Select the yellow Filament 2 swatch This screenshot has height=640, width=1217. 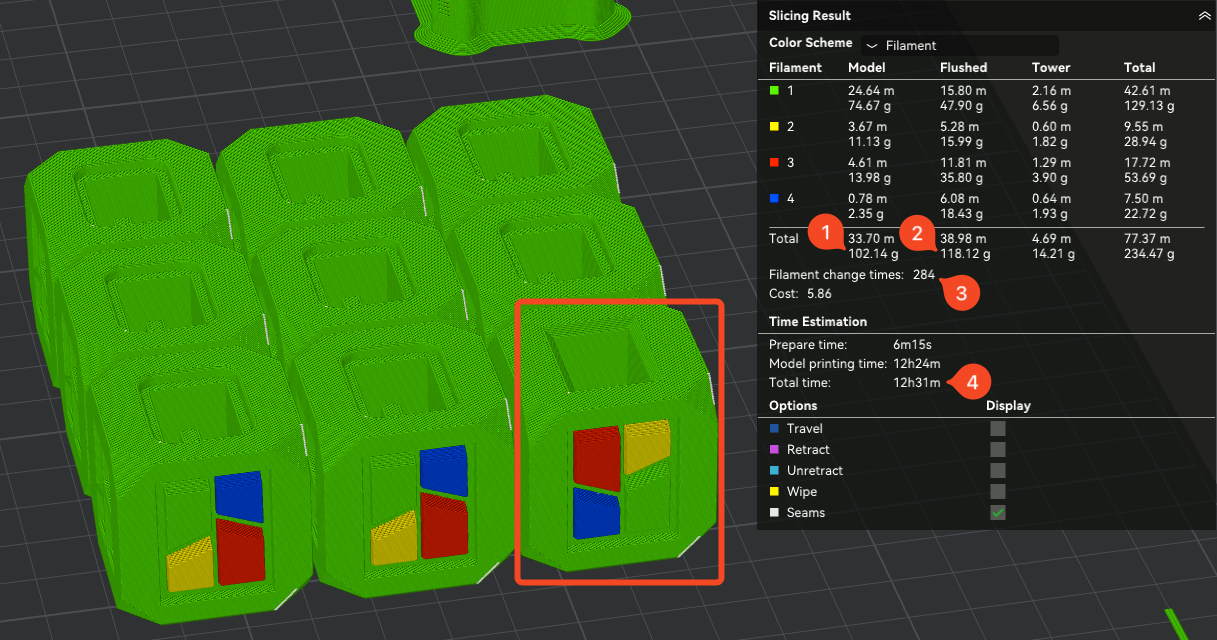pyautogui.click(x=774, y=127)
